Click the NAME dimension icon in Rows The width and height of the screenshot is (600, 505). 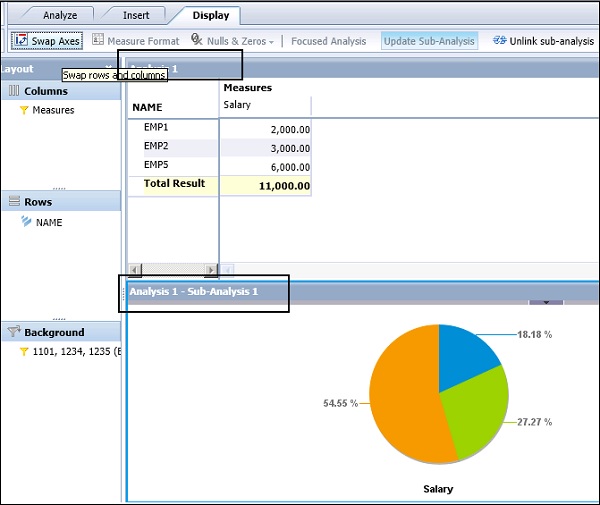pos(26,221)
